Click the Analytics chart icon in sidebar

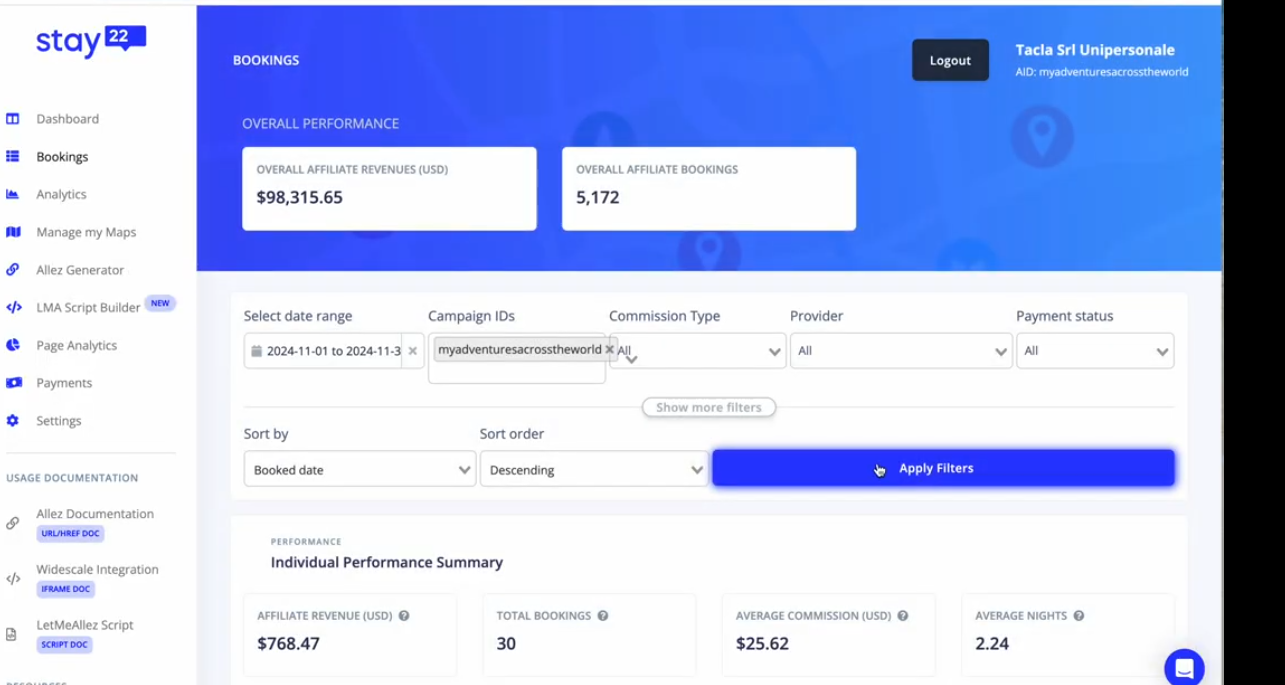point(13,194)
